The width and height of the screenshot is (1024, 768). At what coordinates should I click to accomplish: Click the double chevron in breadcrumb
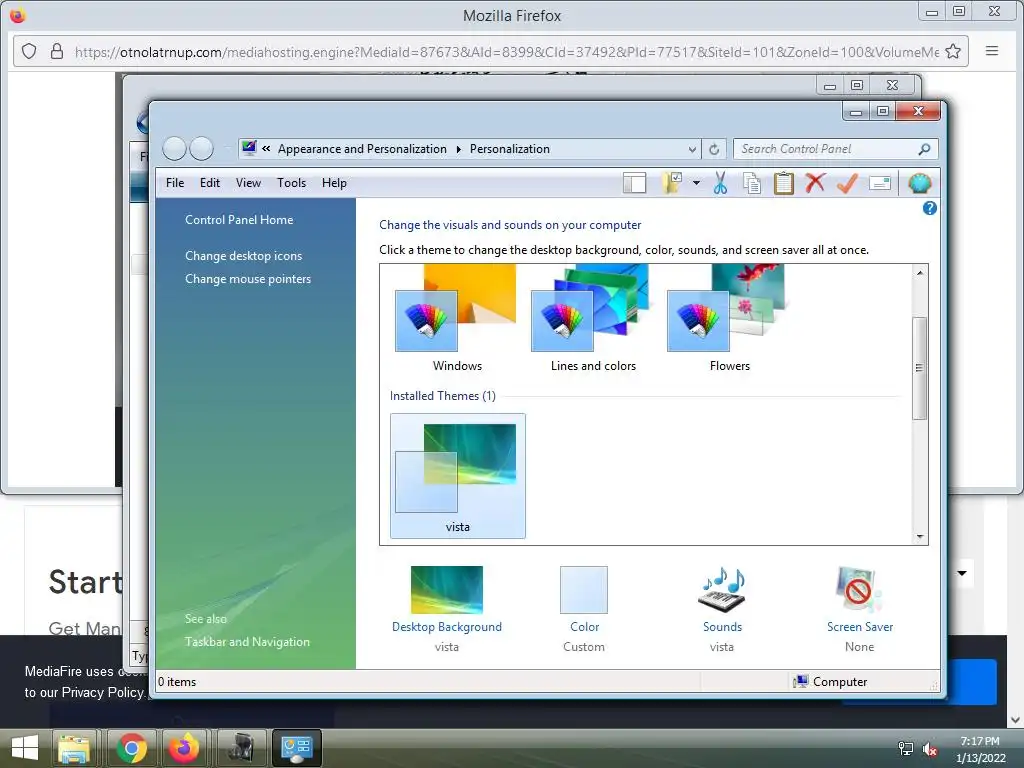coord(266,149)
